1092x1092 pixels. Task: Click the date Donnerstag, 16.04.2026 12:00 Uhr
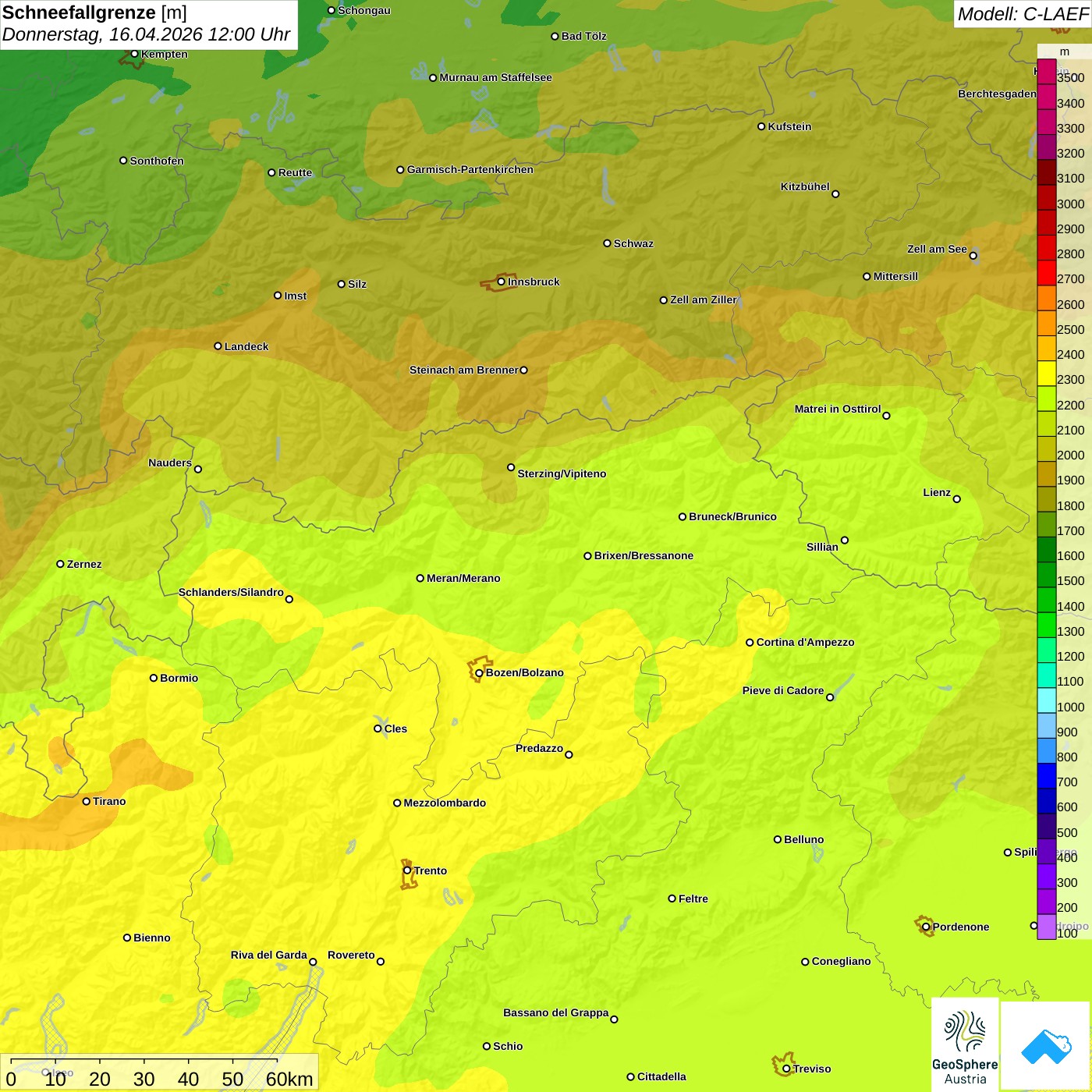click(x=147, y=34)
